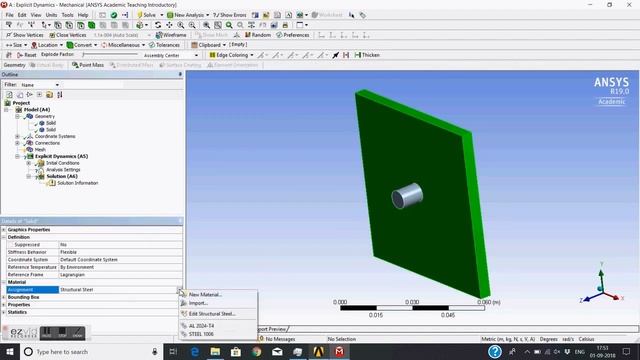Expand the Statistics section
The height and width of the screenshot is (360, 640).
tap(4, 312)
